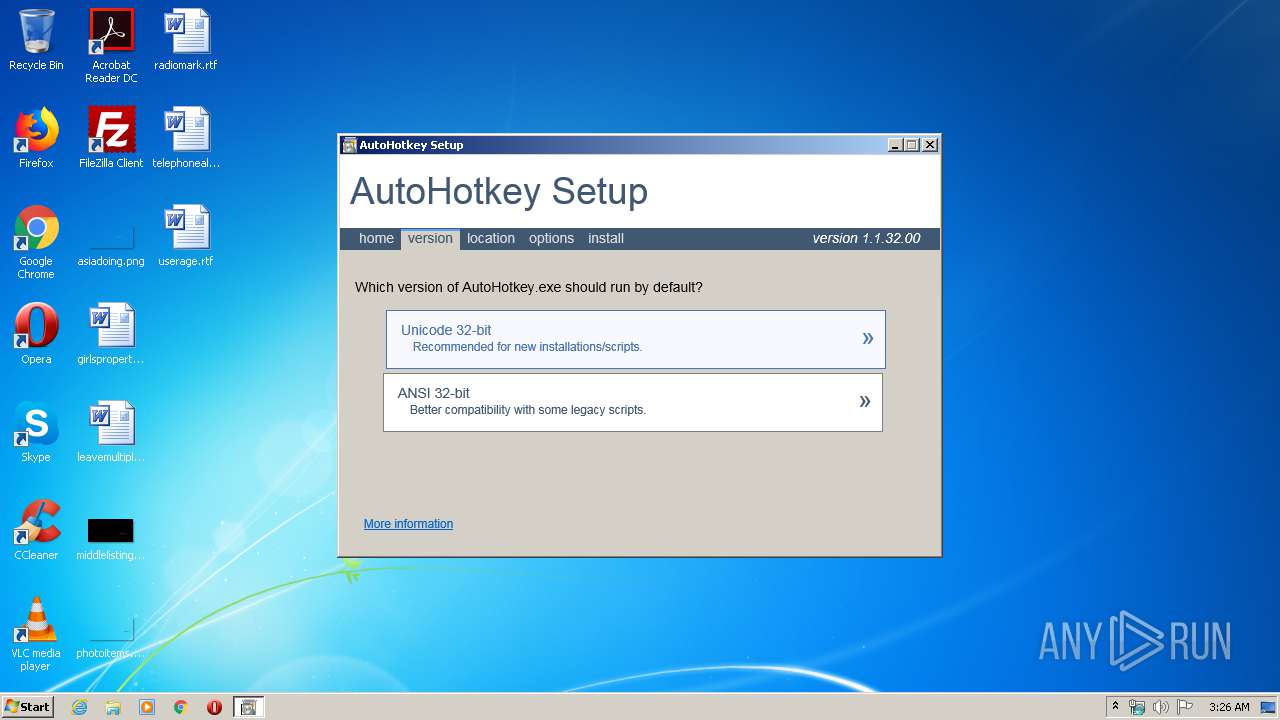This screenshot has height=720, width=1280.
Task: Open Internet Explorer in taskbar
Action: (x=79, y=707)
